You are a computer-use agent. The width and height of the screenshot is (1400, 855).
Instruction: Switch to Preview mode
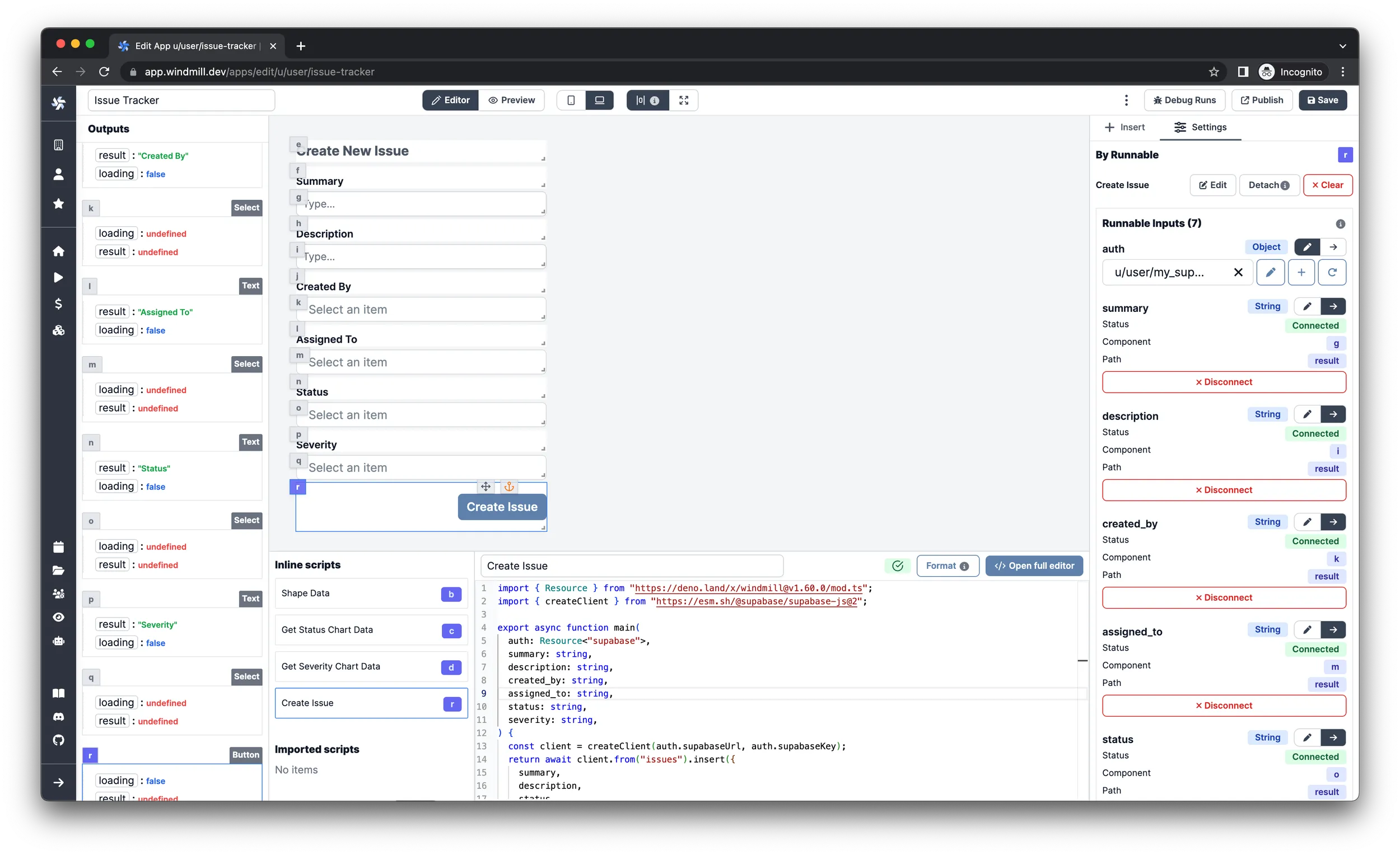[x=512, y=100]
